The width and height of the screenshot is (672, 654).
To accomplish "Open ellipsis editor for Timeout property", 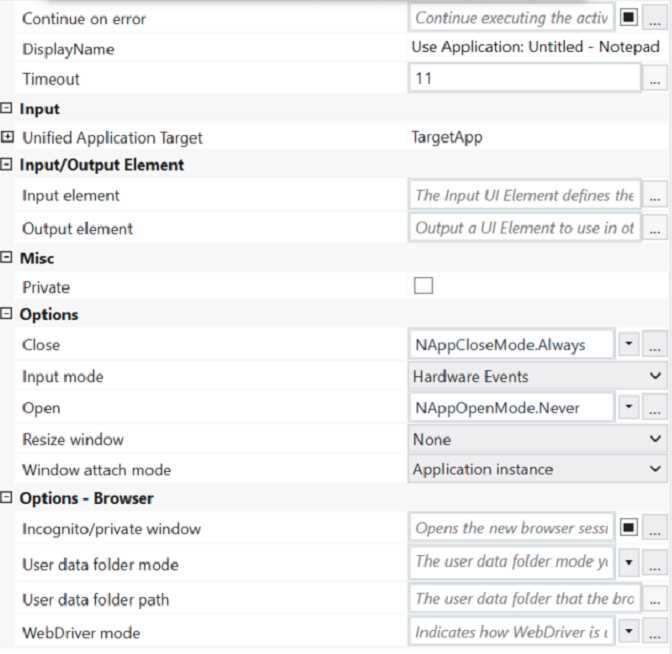I will click(655, 78).
